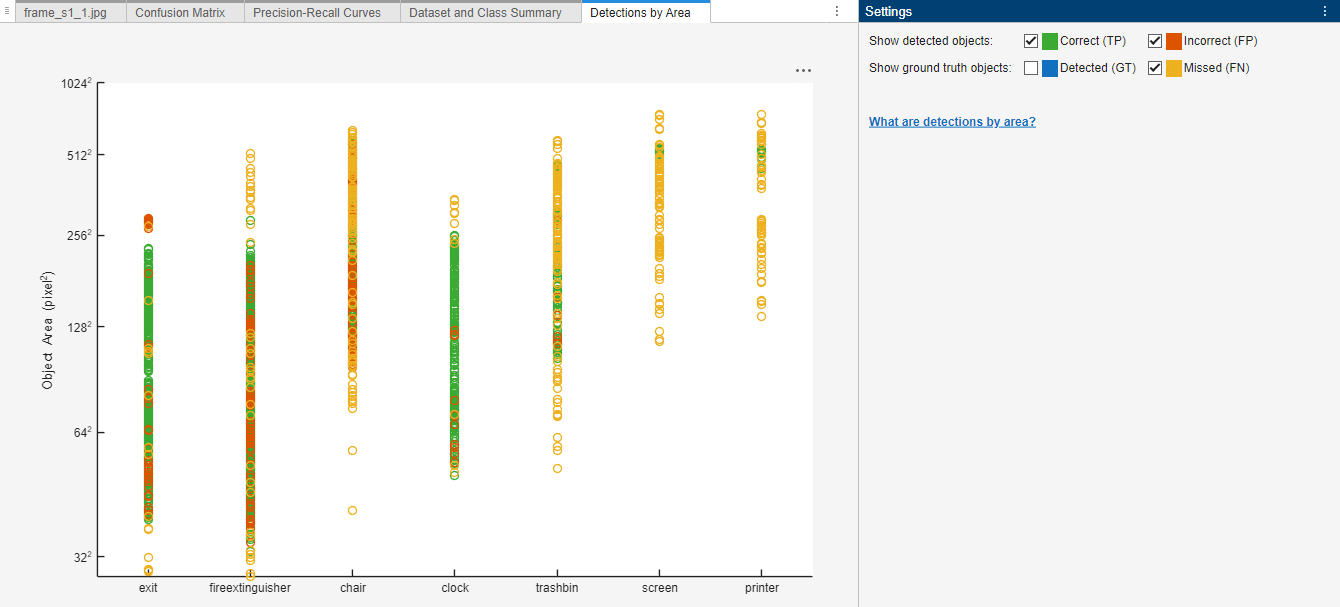Click the hamburger icon left of the tabs

point(7,12)
